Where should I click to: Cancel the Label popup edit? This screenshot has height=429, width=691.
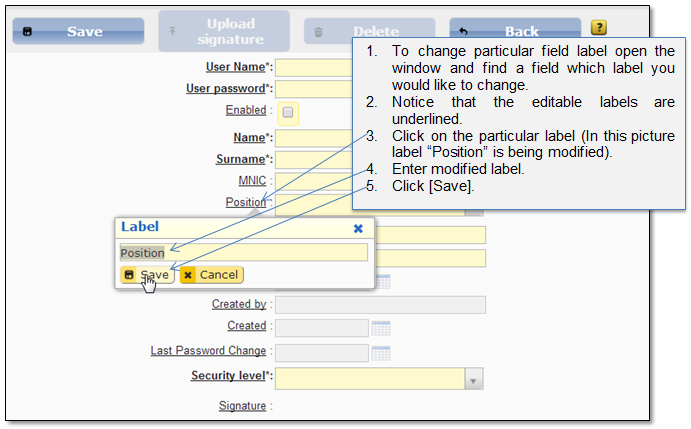pos(211,275)
